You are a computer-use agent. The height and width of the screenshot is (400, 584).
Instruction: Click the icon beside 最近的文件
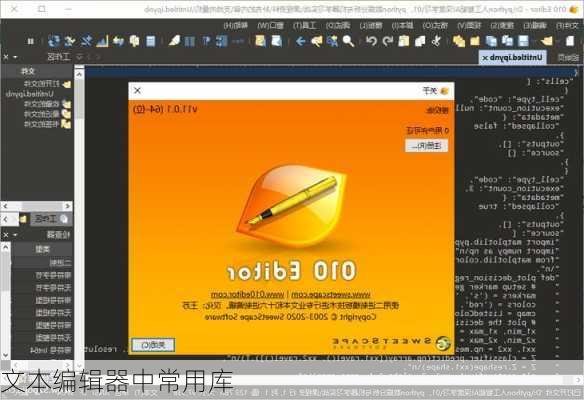[66, 114]
